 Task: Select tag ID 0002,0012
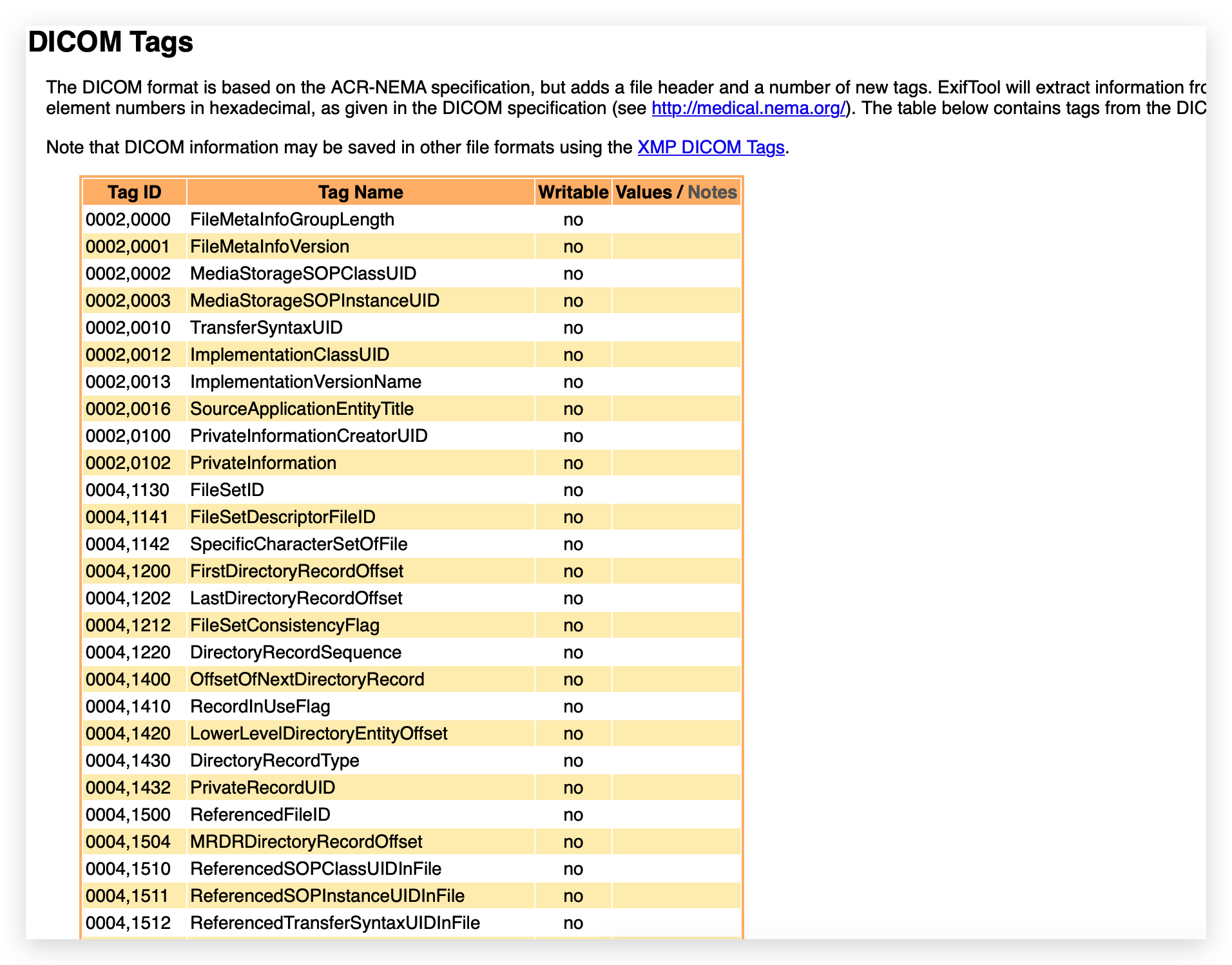[x=128, y=355]
